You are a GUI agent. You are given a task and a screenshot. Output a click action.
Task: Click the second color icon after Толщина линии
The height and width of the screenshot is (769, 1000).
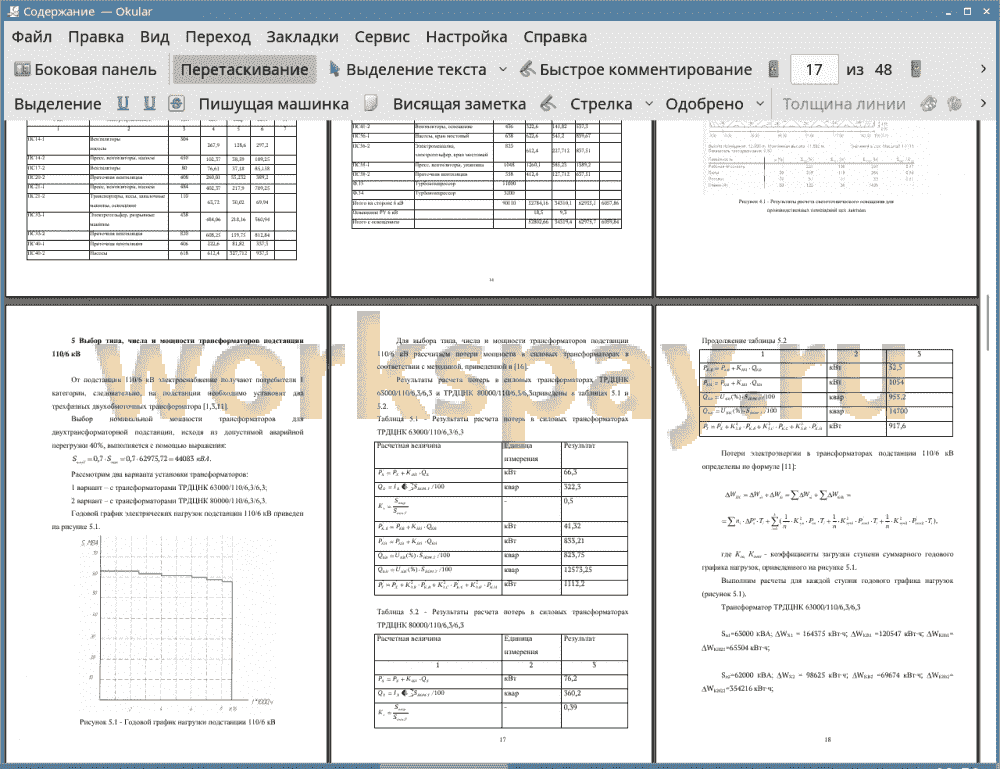coord(954,103)
